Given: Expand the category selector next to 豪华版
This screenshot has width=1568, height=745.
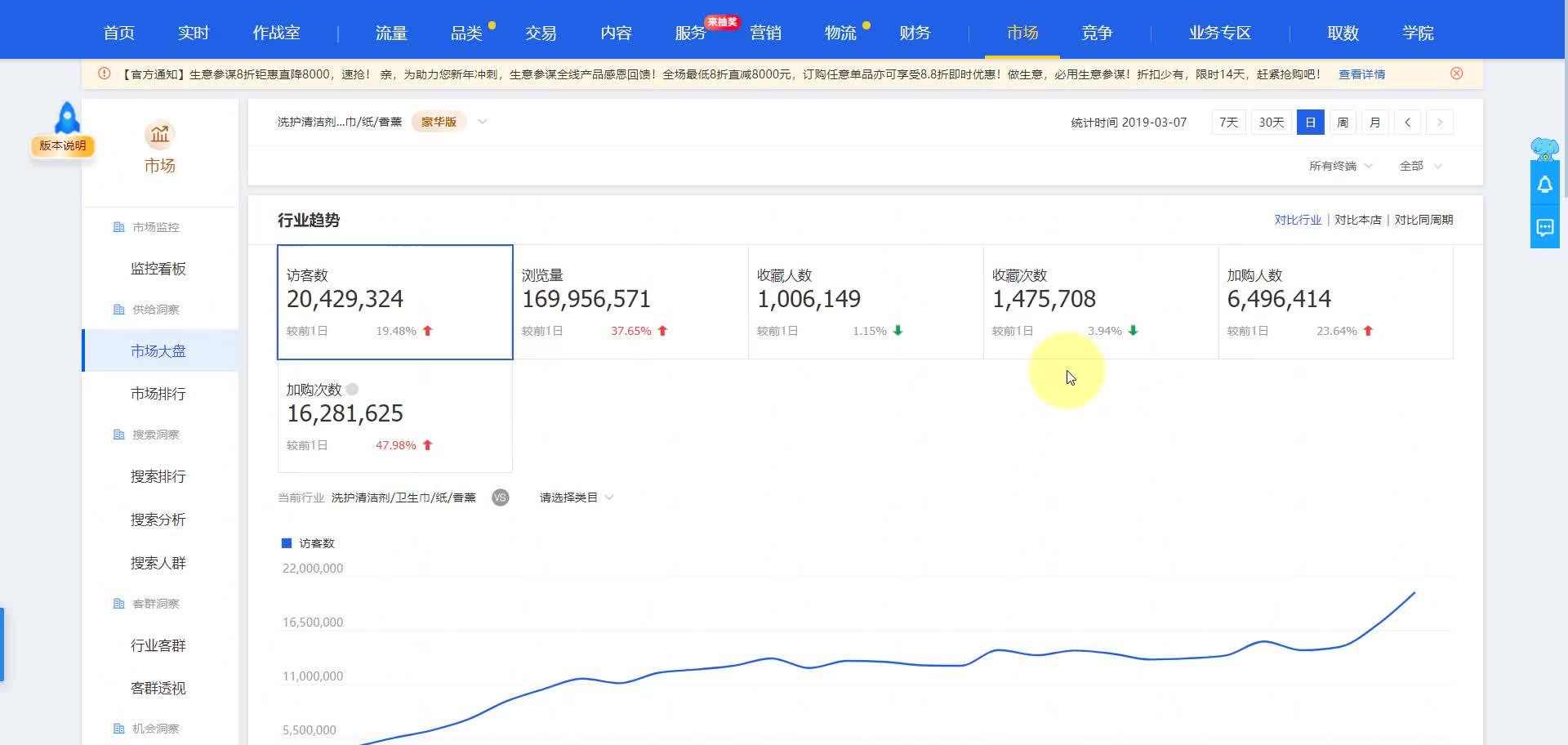Looking at the screenshot, I should 483,122.
